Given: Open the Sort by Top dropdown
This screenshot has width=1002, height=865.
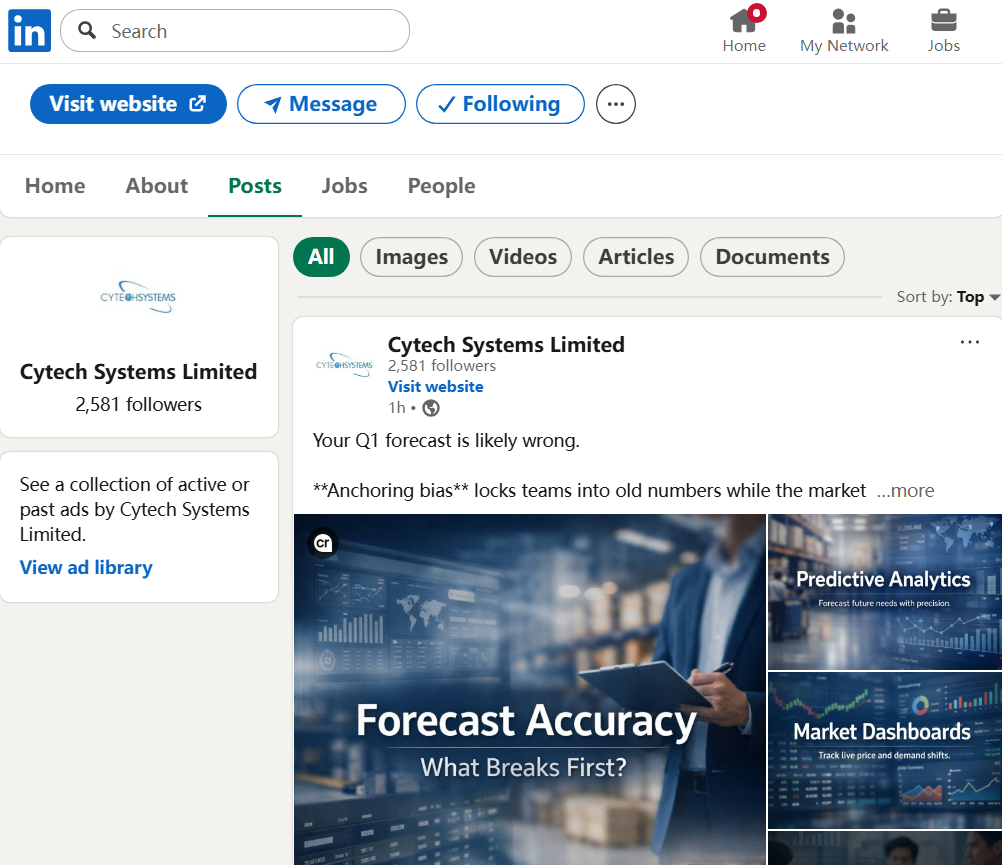Looking at the screenshot, I should click(x=948, y=297).
